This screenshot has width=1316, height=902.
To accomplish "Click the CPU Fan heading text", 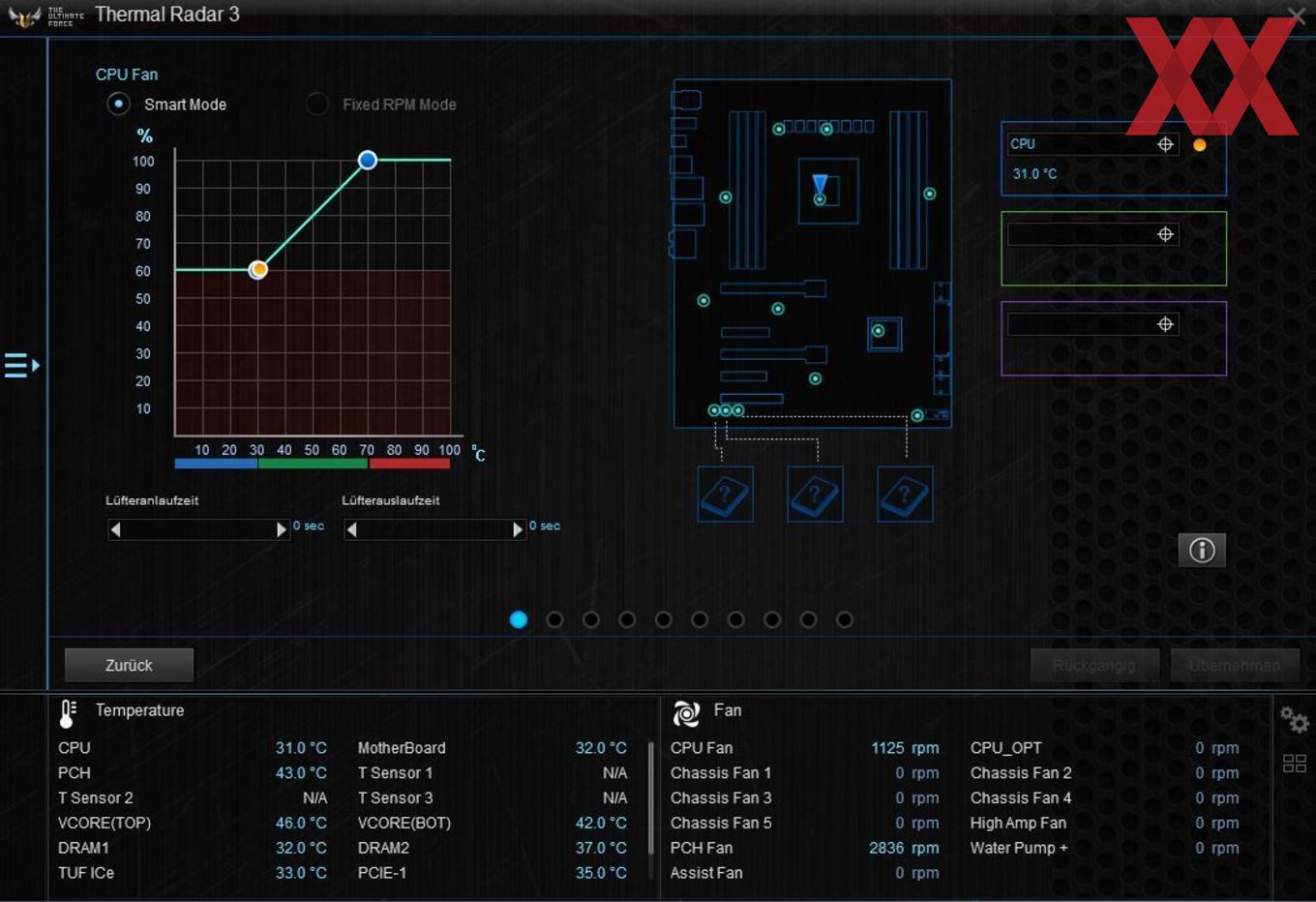I will click(127, 75).
